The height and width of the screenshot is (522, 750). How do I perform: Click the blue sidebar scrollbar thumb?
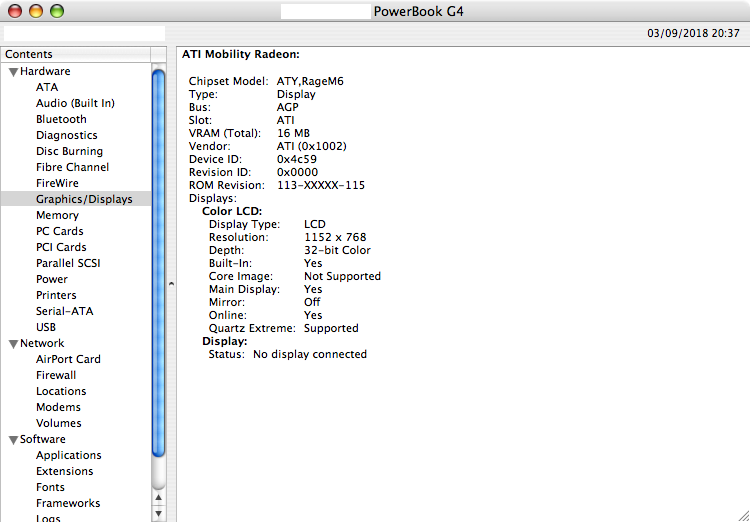point(158,263)
